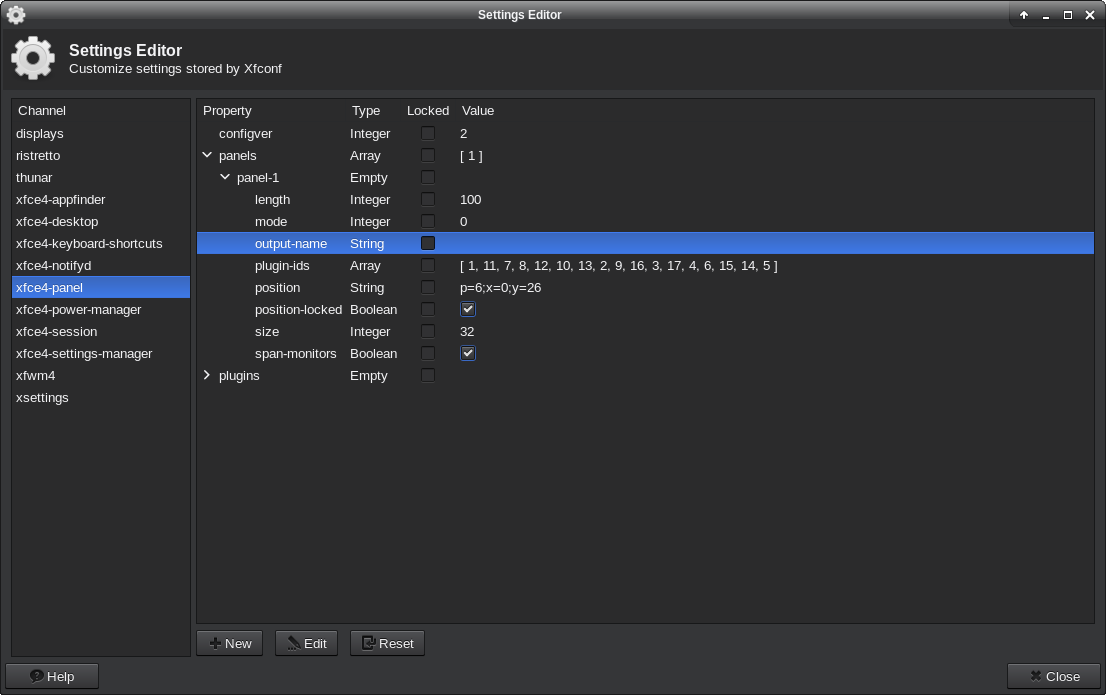Click the reset icon on Reset button
1106x695 pixels.
369,643
